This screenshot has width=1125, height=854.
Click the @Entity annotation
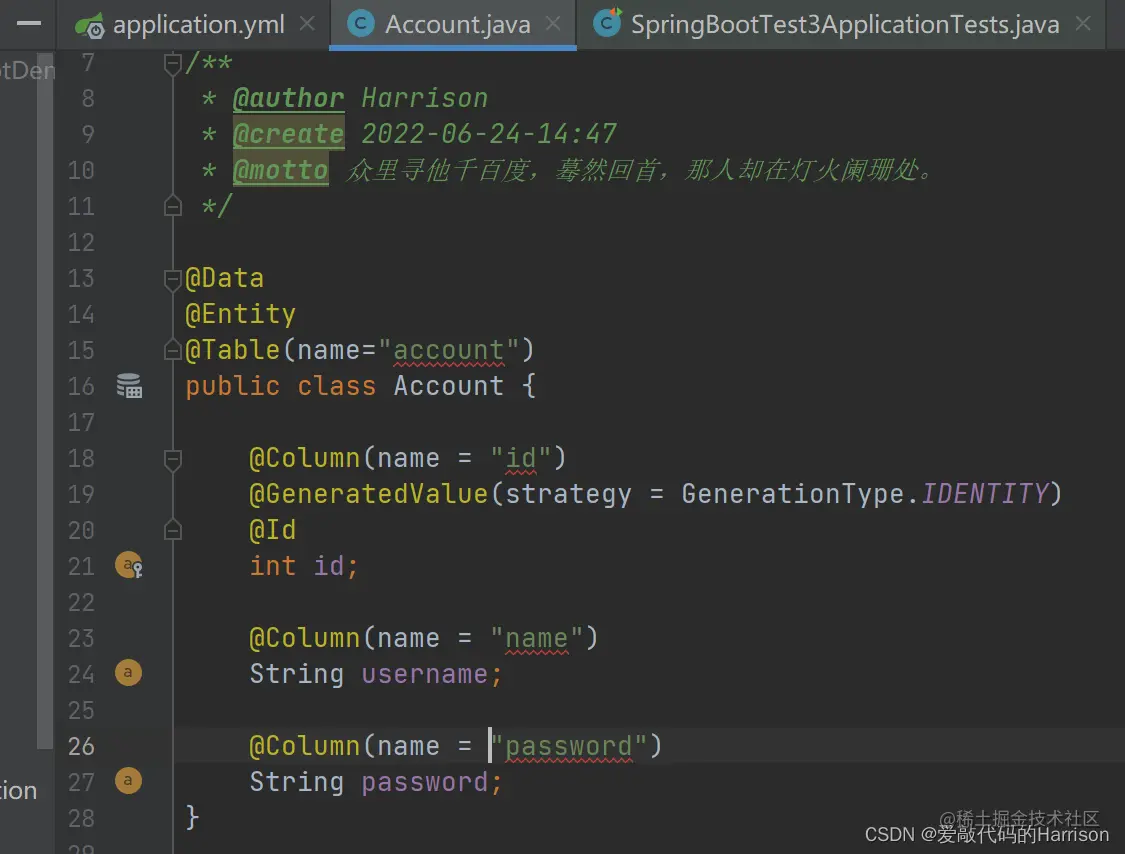(240, 314)
